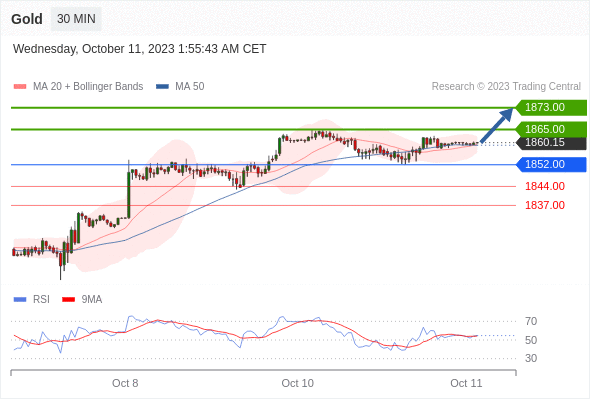Viewport: 590px width, 400px height.
Task: Click the blue MA 50 legend swatch
Action: (162, 87)
